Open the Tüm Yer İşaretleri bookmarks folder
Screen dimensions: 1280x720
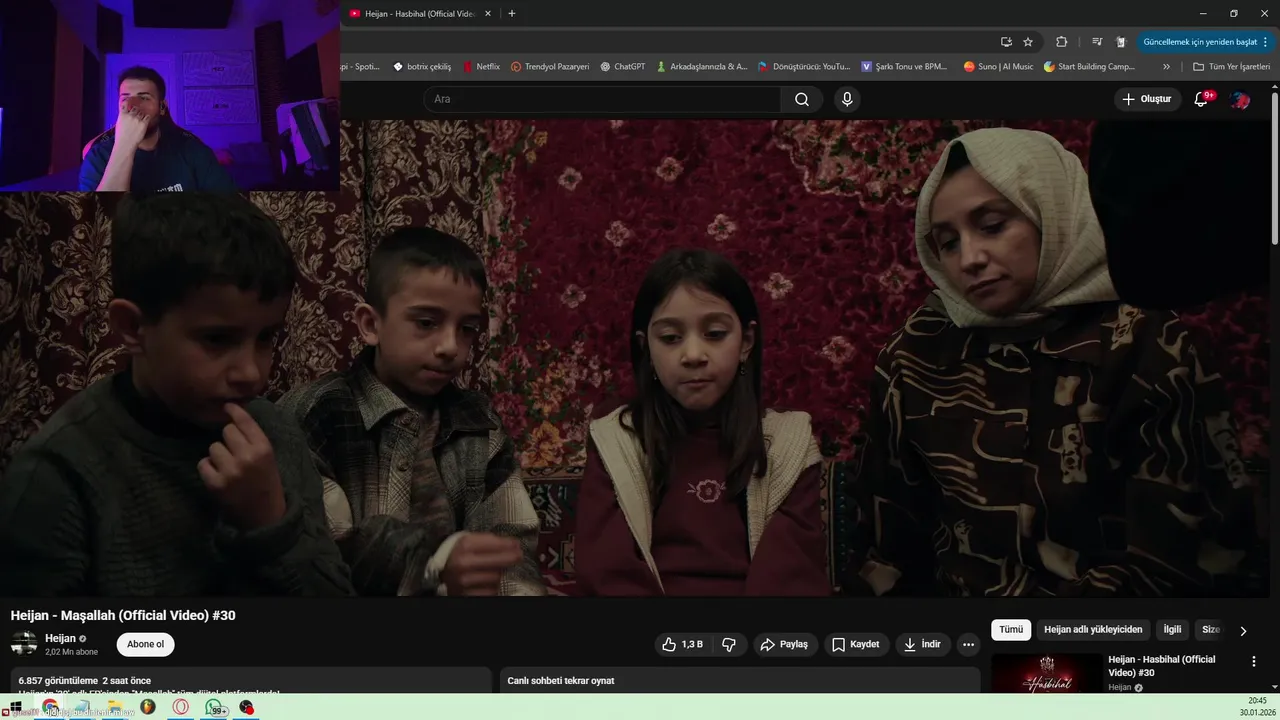(1231, 67)
